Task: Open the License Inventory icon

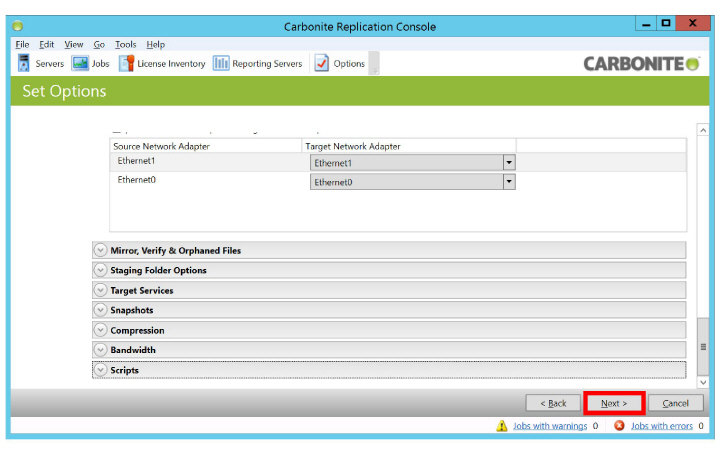Action: coord(126,63)
